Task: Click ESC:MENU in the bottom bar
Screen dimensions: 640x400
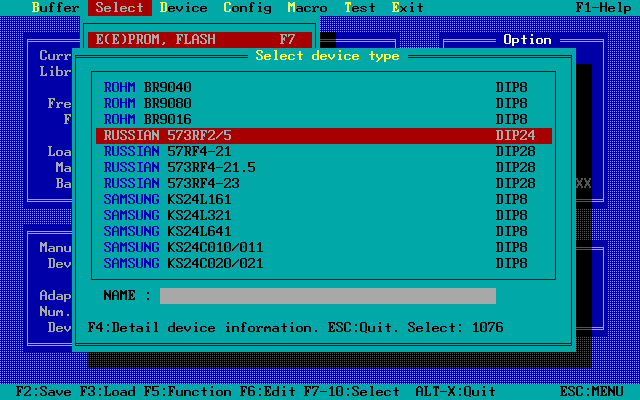Action: (x=591, y=391)
